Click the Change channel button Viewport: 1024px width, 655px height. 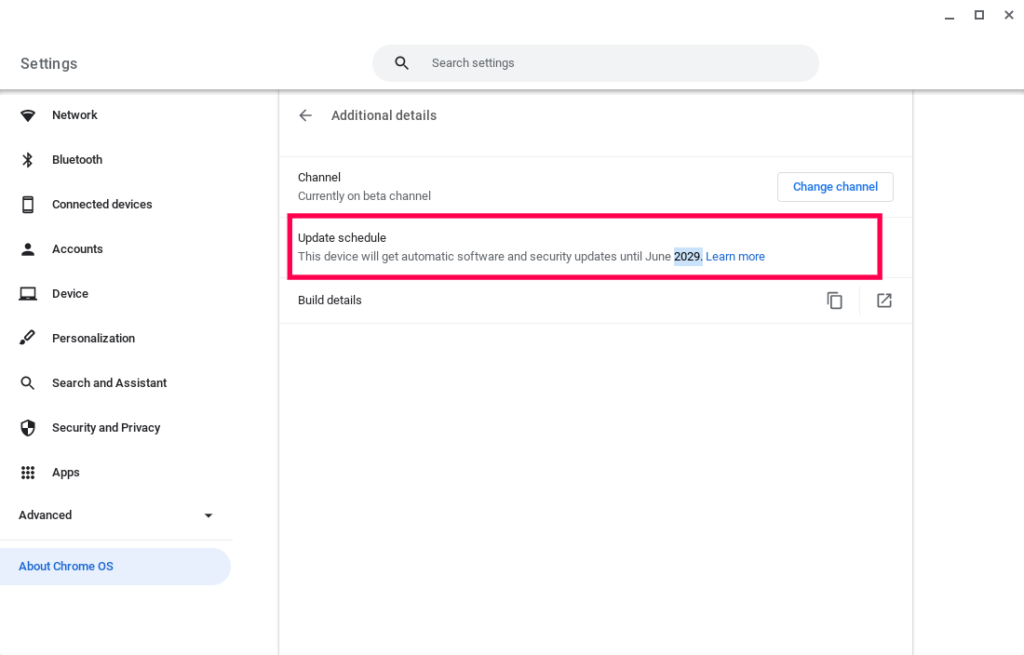tap(835, 187)
